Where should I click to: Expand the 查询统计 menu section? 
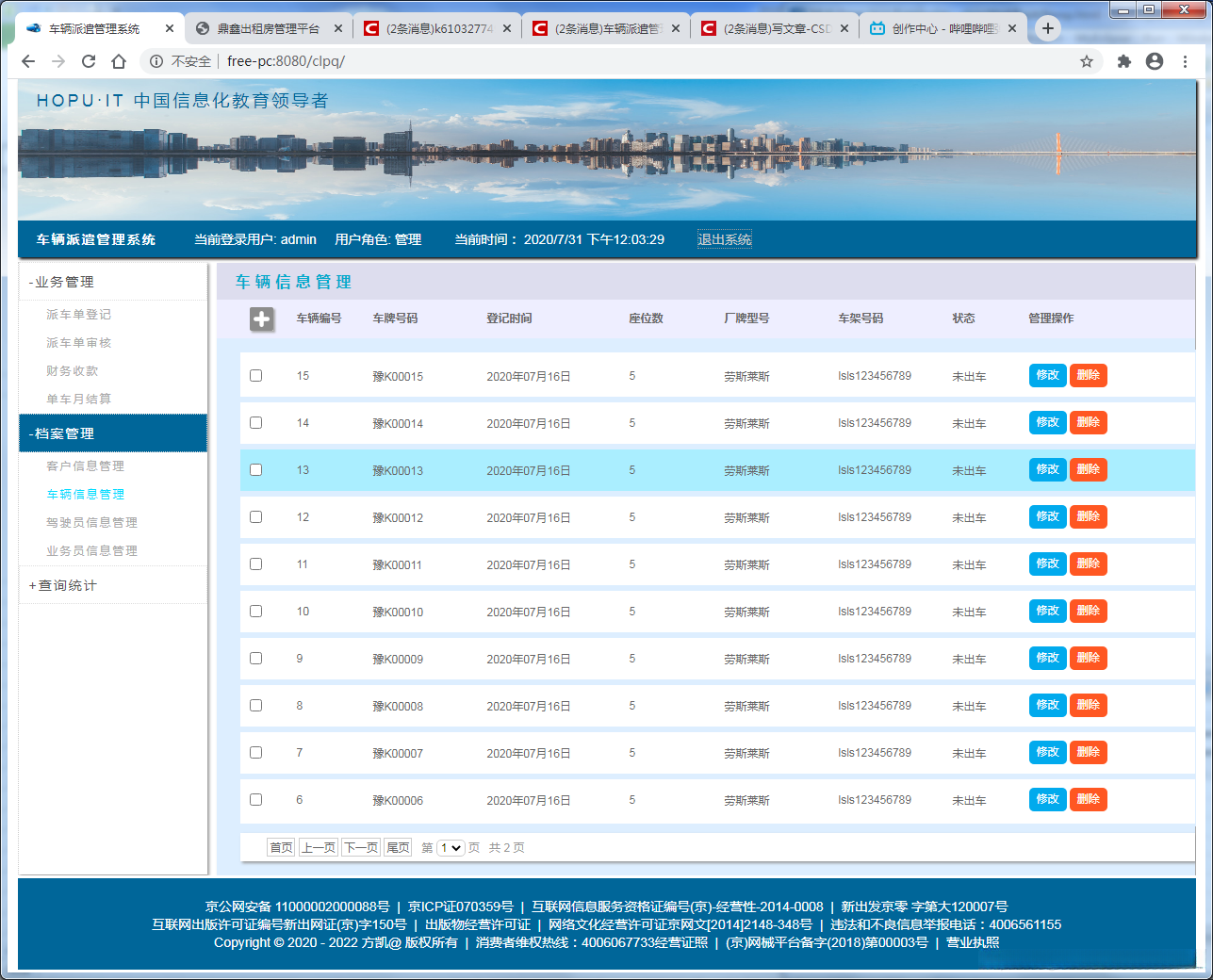63,585
